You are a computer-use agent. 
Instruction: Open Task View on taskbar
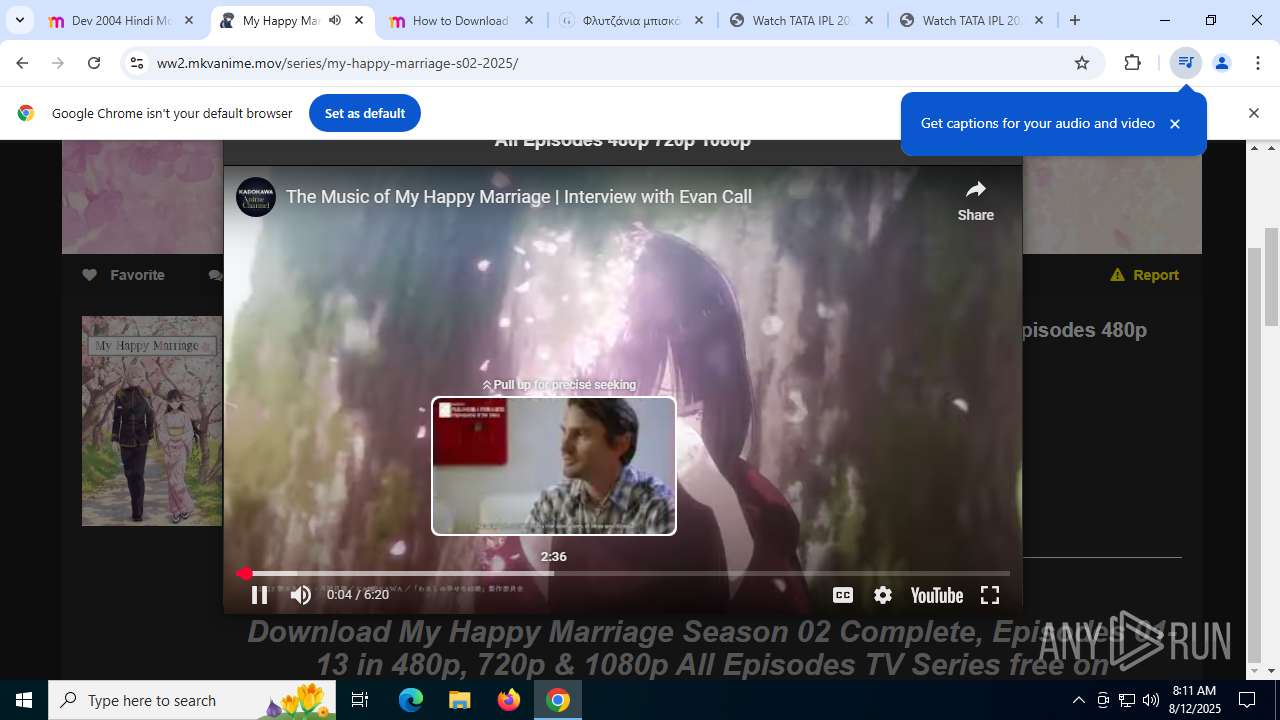[360, 700]
